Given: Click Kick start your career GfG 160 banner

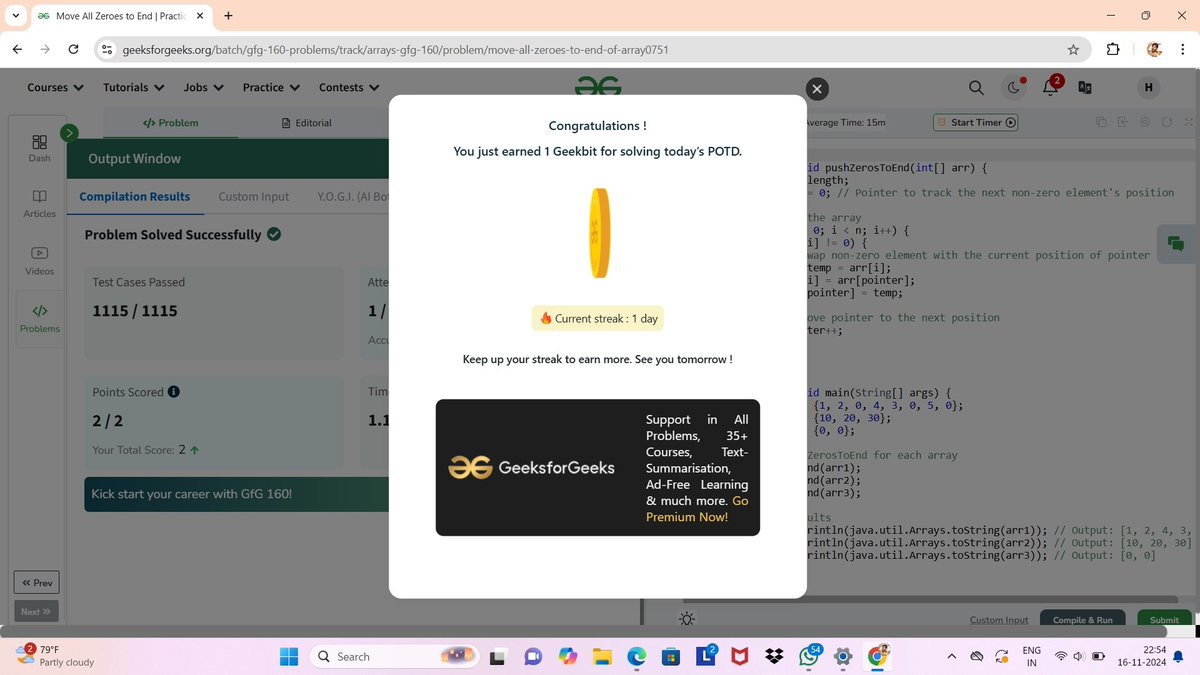Looking at the screenshot, I should [x=236, y=494].
